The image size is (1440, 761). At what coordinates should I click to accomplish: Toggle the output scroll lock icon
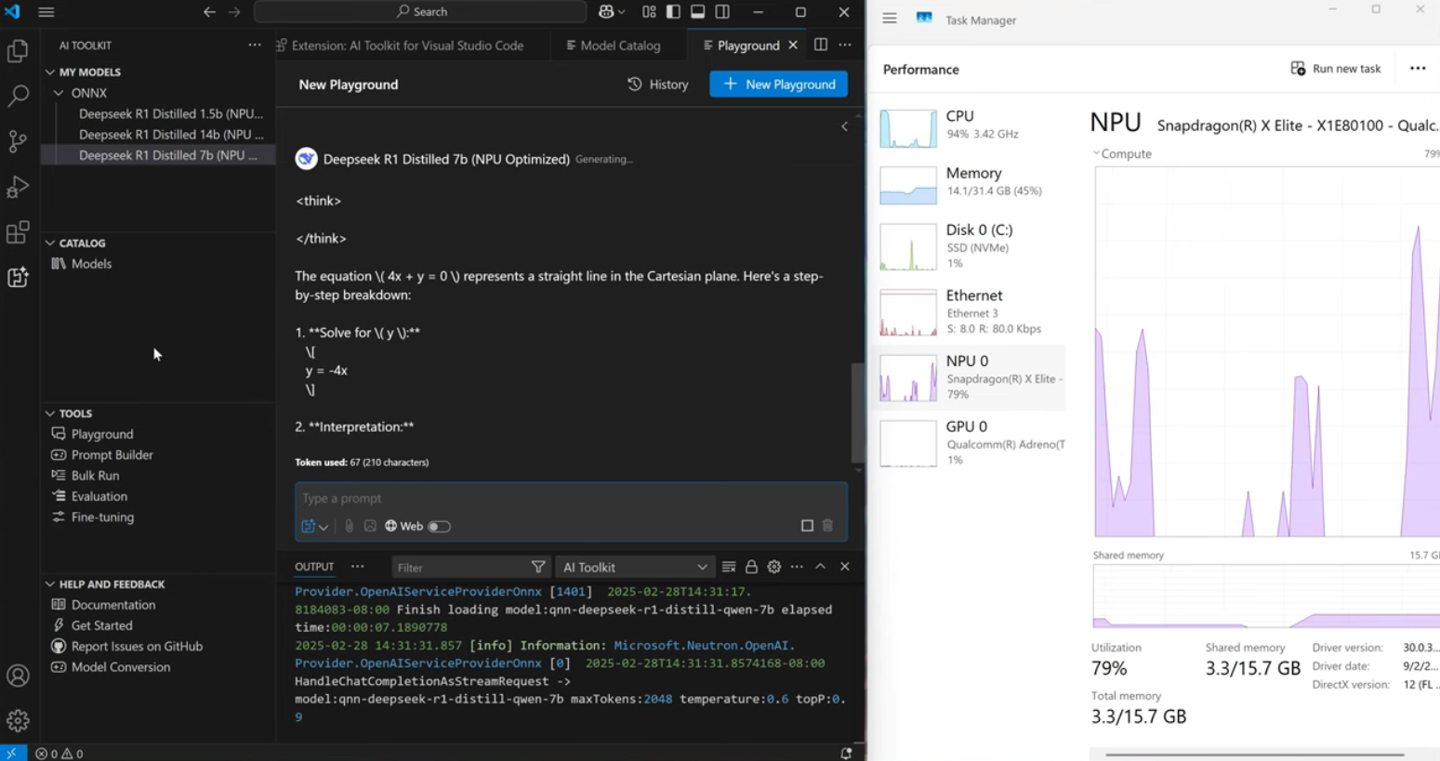pyautogui.click(x=751, y=567)
